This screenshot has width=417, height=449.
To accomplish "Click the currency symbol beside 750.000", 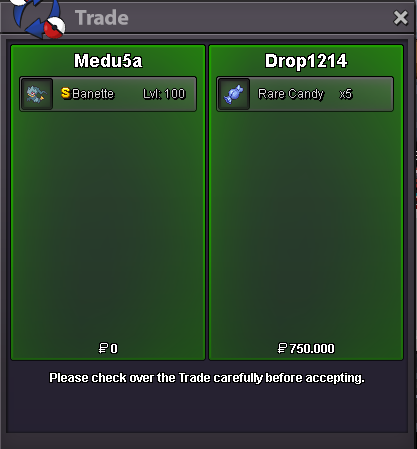I will 282,348.
